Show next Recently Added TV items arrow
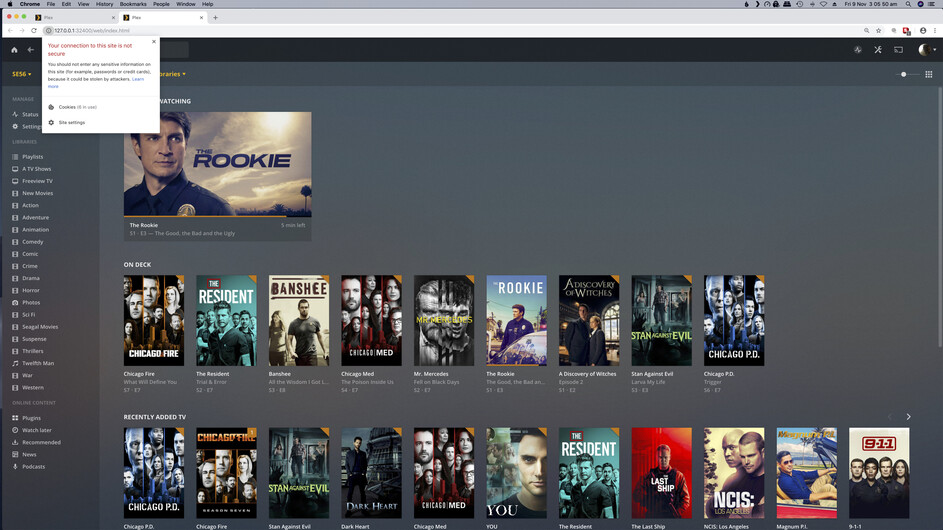 pos(908,417)
